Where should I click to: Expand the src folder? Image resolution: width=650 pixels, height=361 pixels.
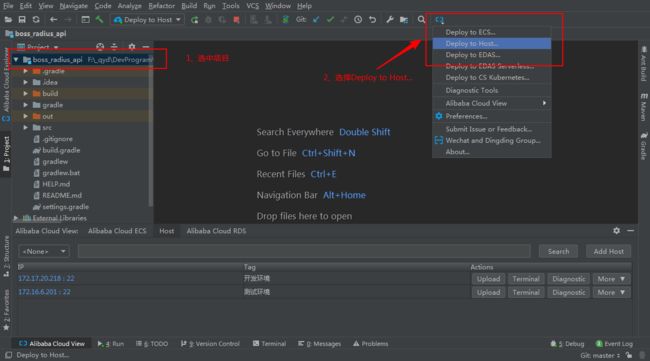click(x=26, y=128)
